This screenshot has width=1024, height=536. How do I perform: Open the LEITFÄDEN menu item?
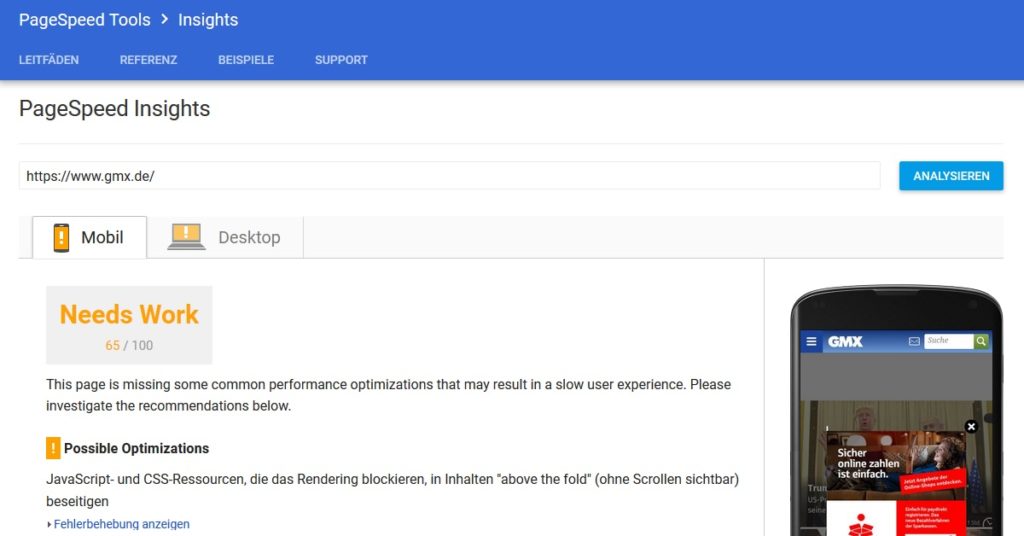pyautogui.click(x=49, y=59)
